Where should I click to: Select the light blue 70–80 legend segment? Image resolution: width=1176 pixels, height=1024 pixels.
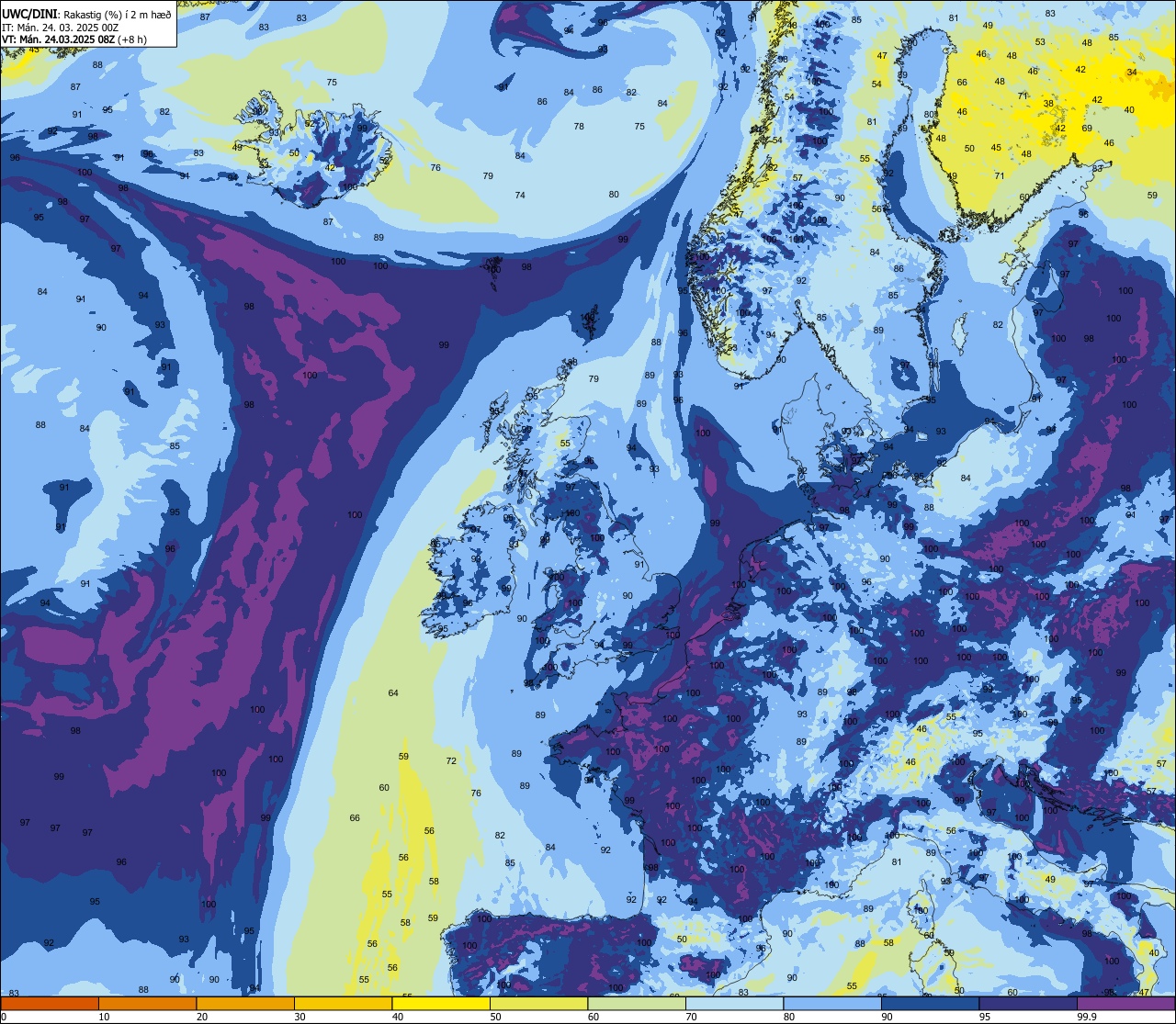735,1004
